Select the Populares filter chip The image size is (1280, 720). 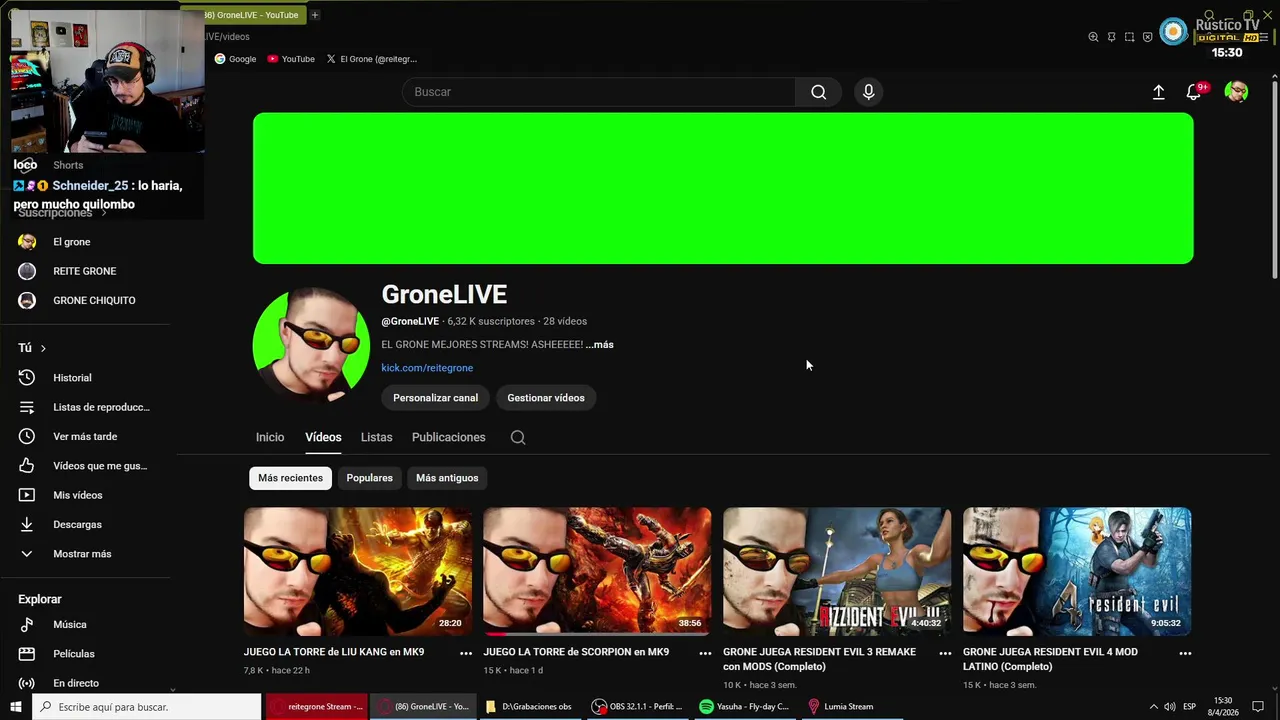coord(369,478)
